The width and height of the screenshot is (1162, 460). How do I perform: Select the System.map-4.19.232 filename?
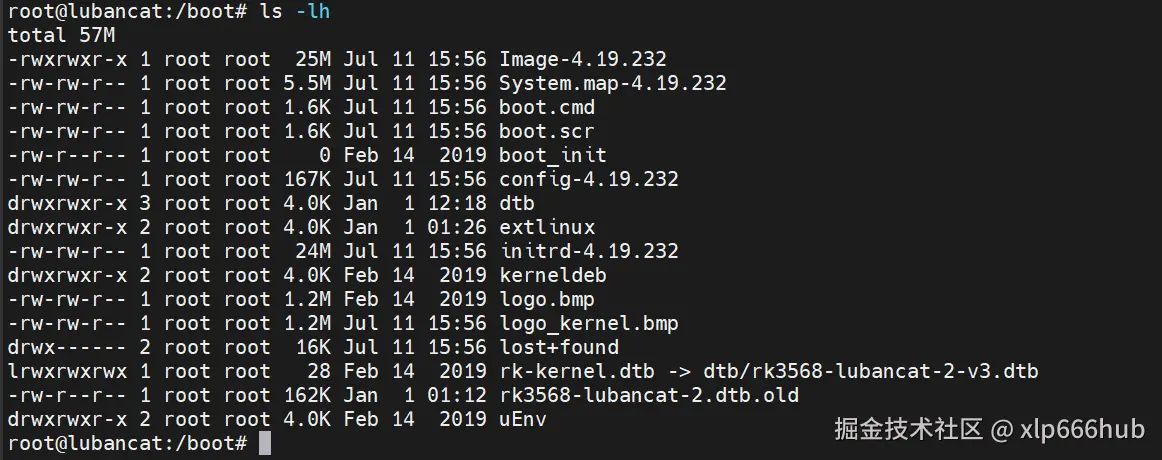click(x=612, y=83)
